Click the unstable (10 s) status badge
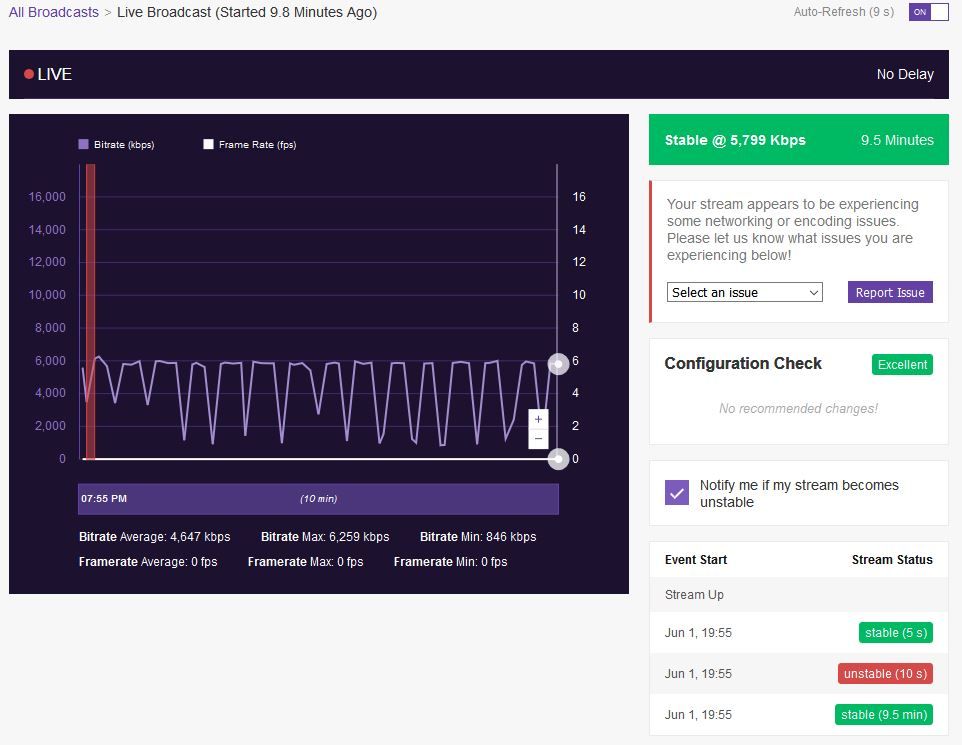 point(885,674)
